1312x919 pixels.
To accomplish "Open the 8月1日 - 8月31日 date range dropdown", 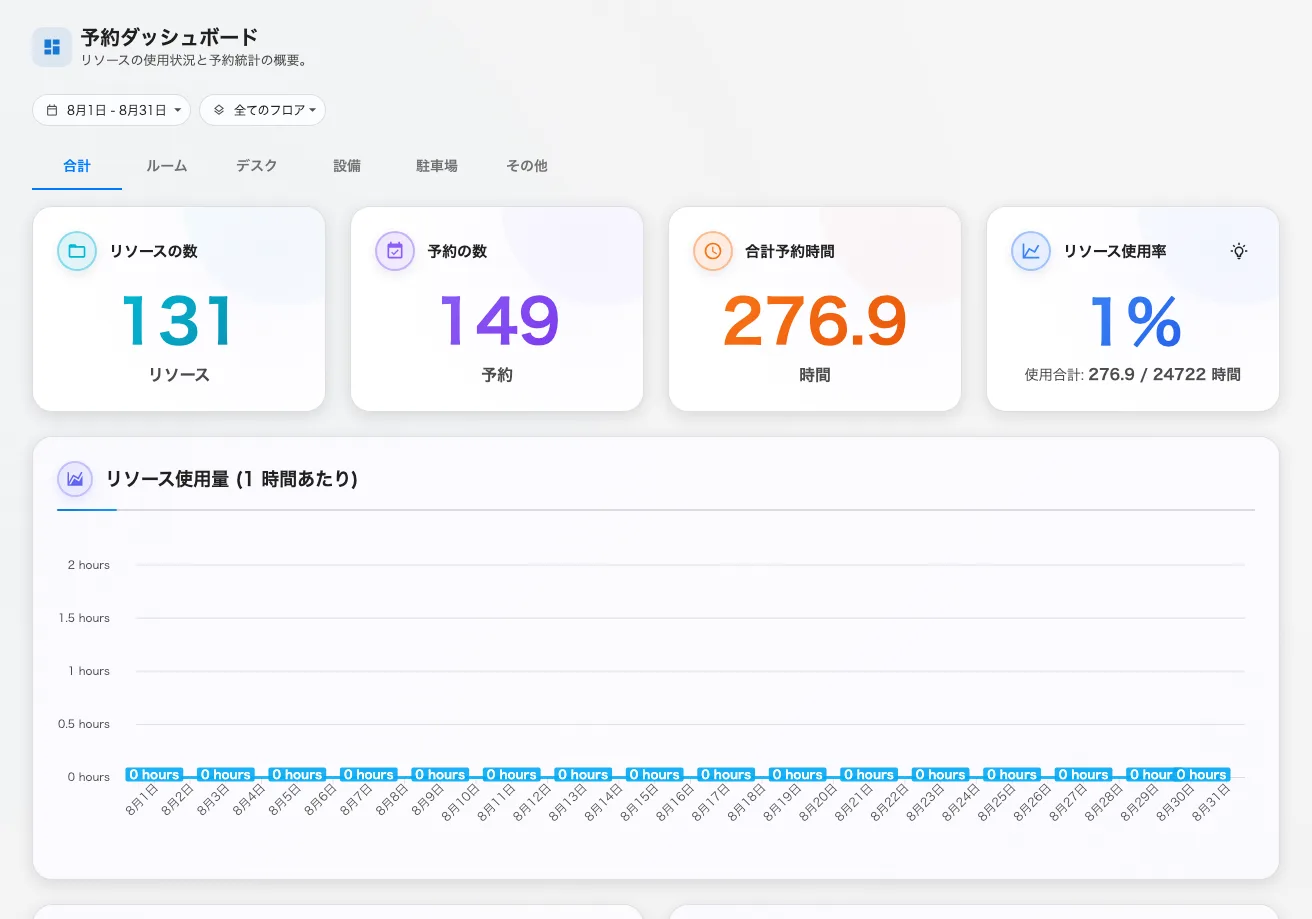I will pyautogui.click(x=112, y=110).
